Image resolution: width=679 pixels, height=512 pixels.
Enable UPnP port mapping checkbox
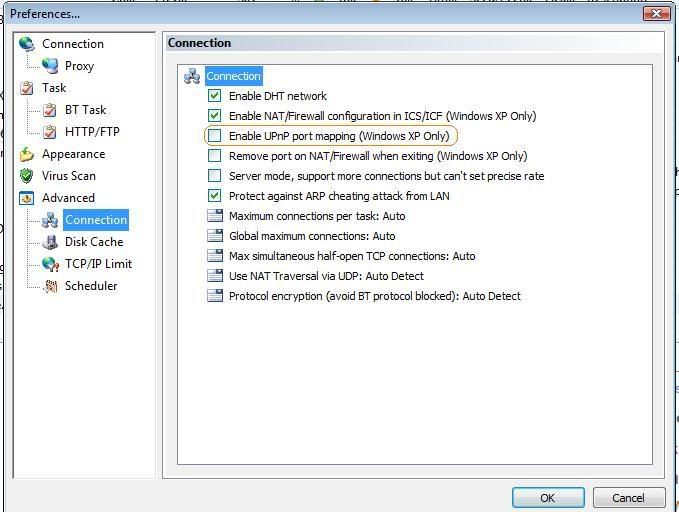pyautogui.click(x=214, y=136)
